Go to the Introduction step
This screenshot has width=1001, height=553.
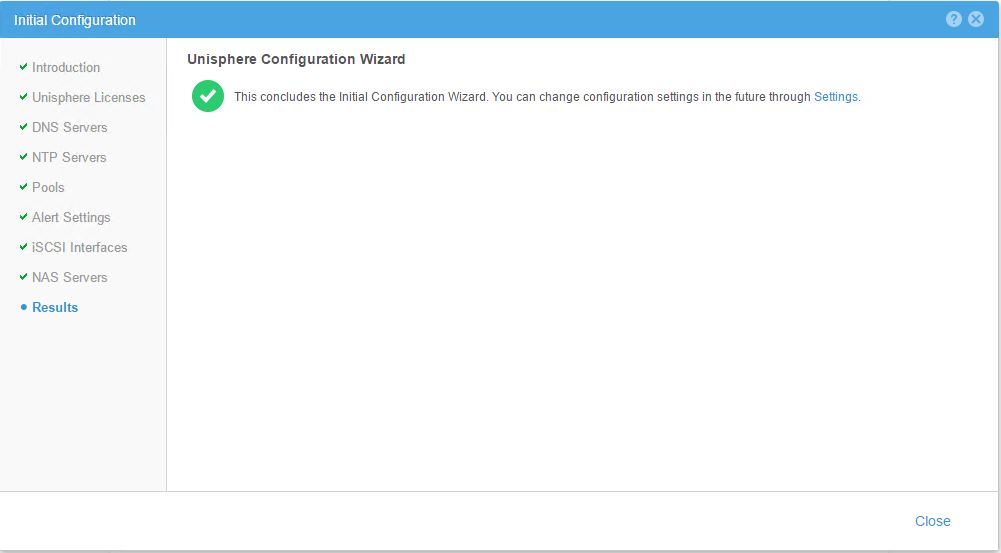tap(66, 67)
